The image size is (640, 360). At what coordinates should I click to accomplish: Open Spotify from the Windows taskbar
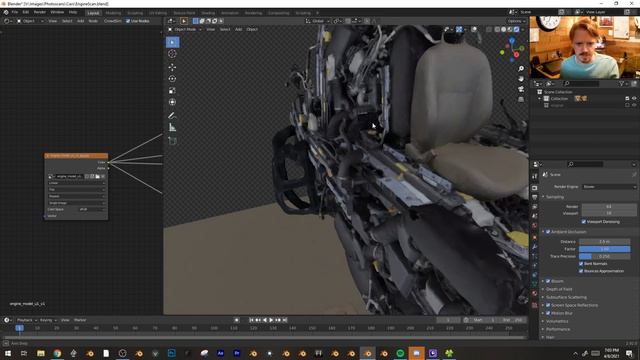(x=400, y=353)
